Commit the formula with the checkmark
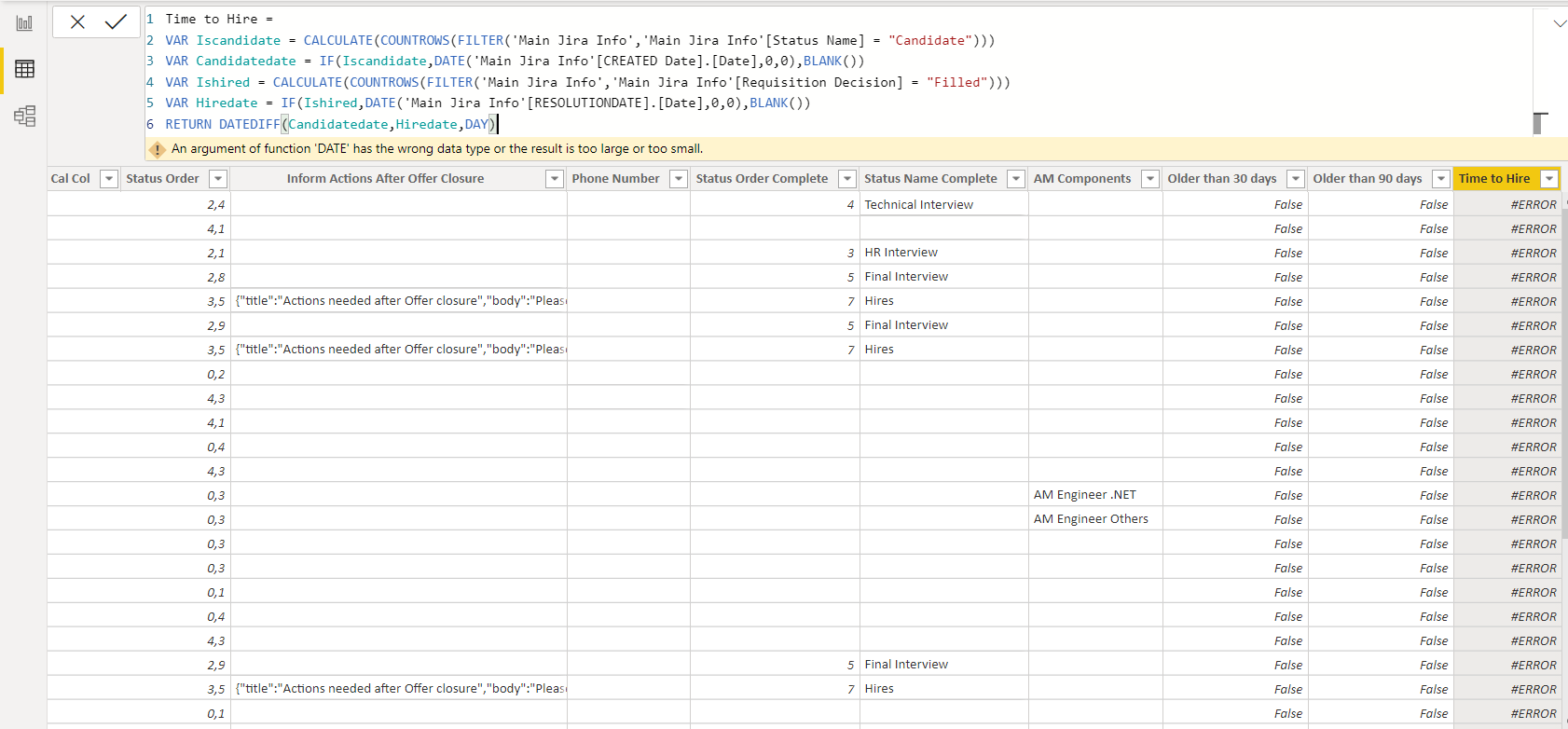1568x729 pixels. click(x=116, y=22)
